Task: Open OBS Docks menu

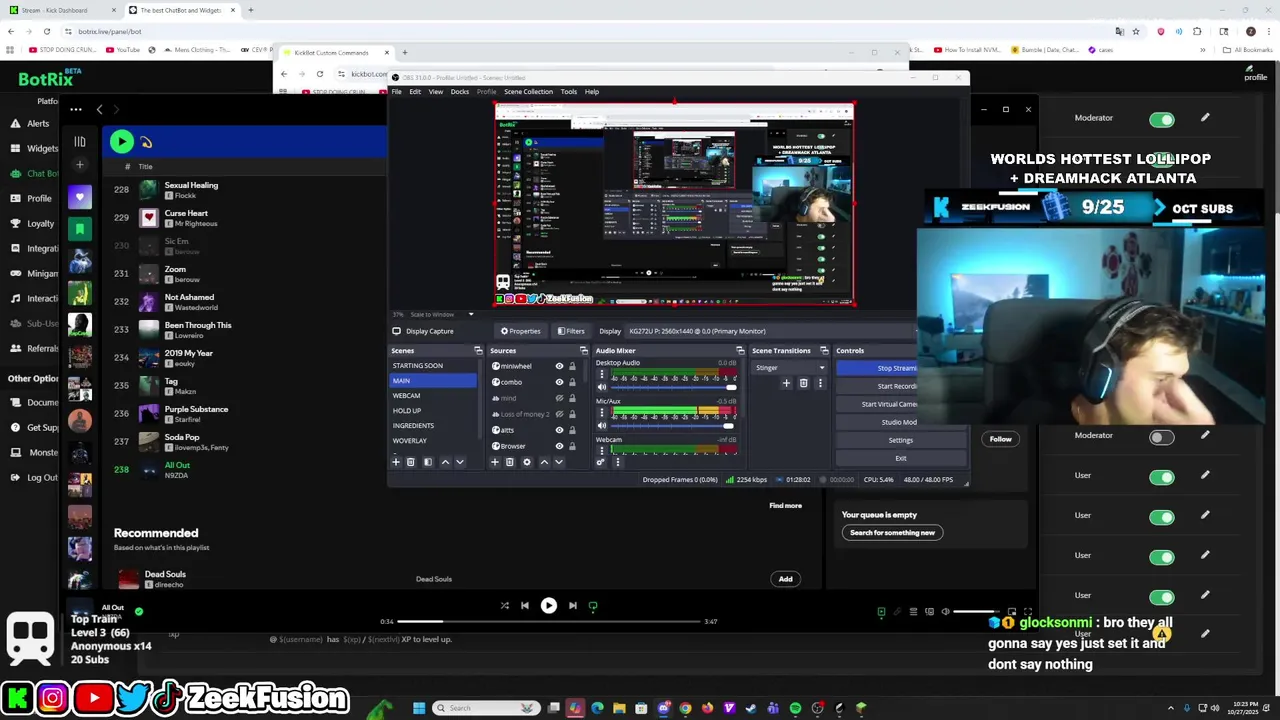Action: point(460,92)
